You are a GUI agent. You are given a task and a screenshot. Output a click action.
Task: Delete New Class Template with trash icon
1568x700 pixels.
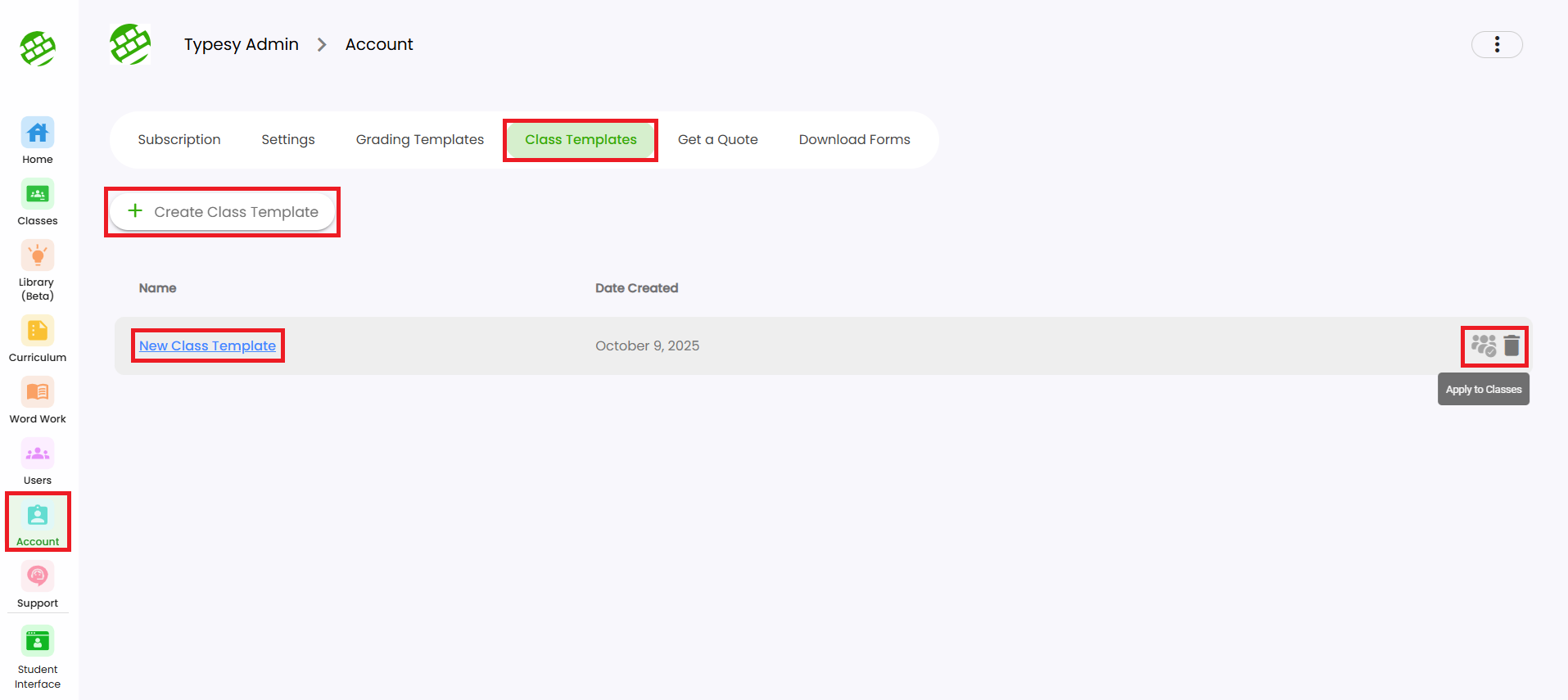1512,345
